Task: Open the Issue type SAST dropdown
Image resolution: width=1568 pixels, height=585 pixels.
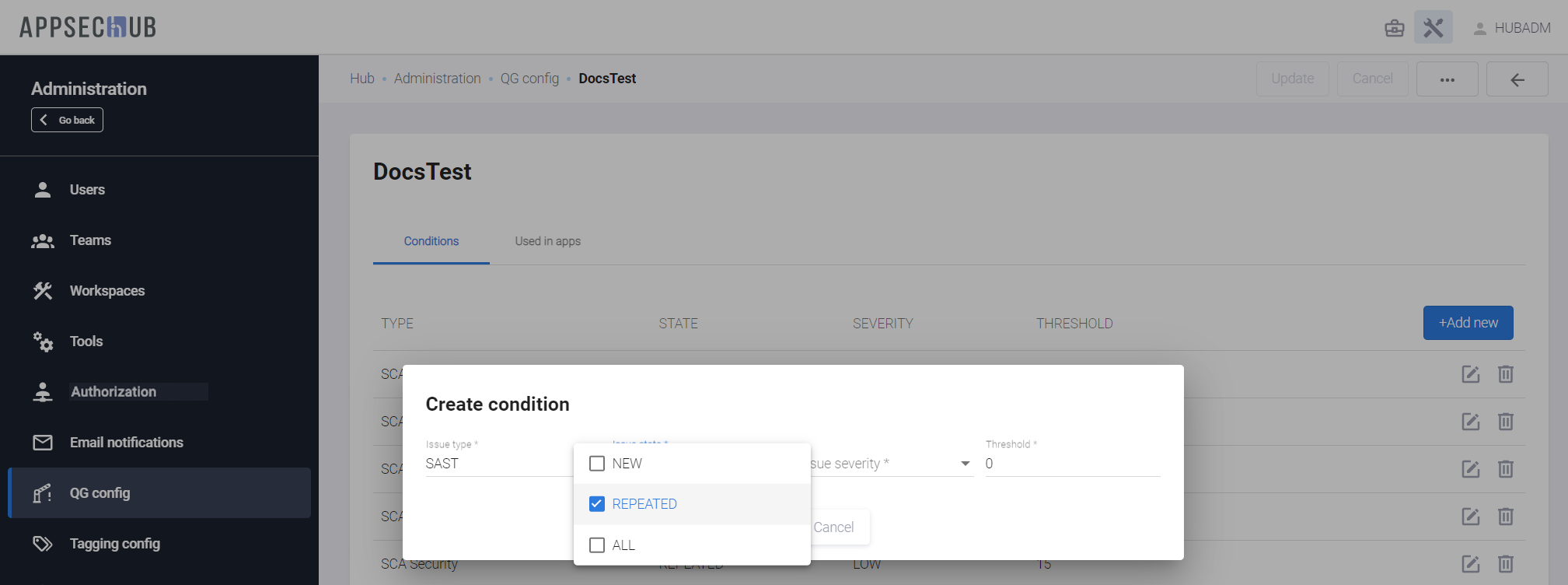Action: [498, 464]
